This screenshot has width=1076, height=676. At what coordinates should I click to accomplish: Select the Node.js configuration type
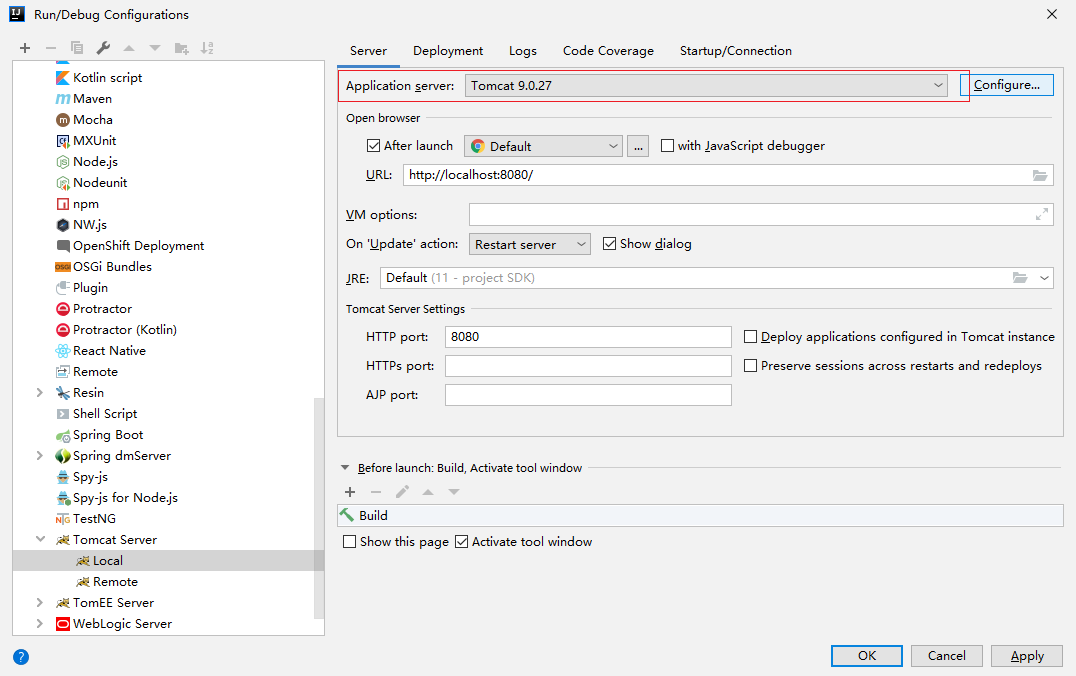[x=87, y=162]
